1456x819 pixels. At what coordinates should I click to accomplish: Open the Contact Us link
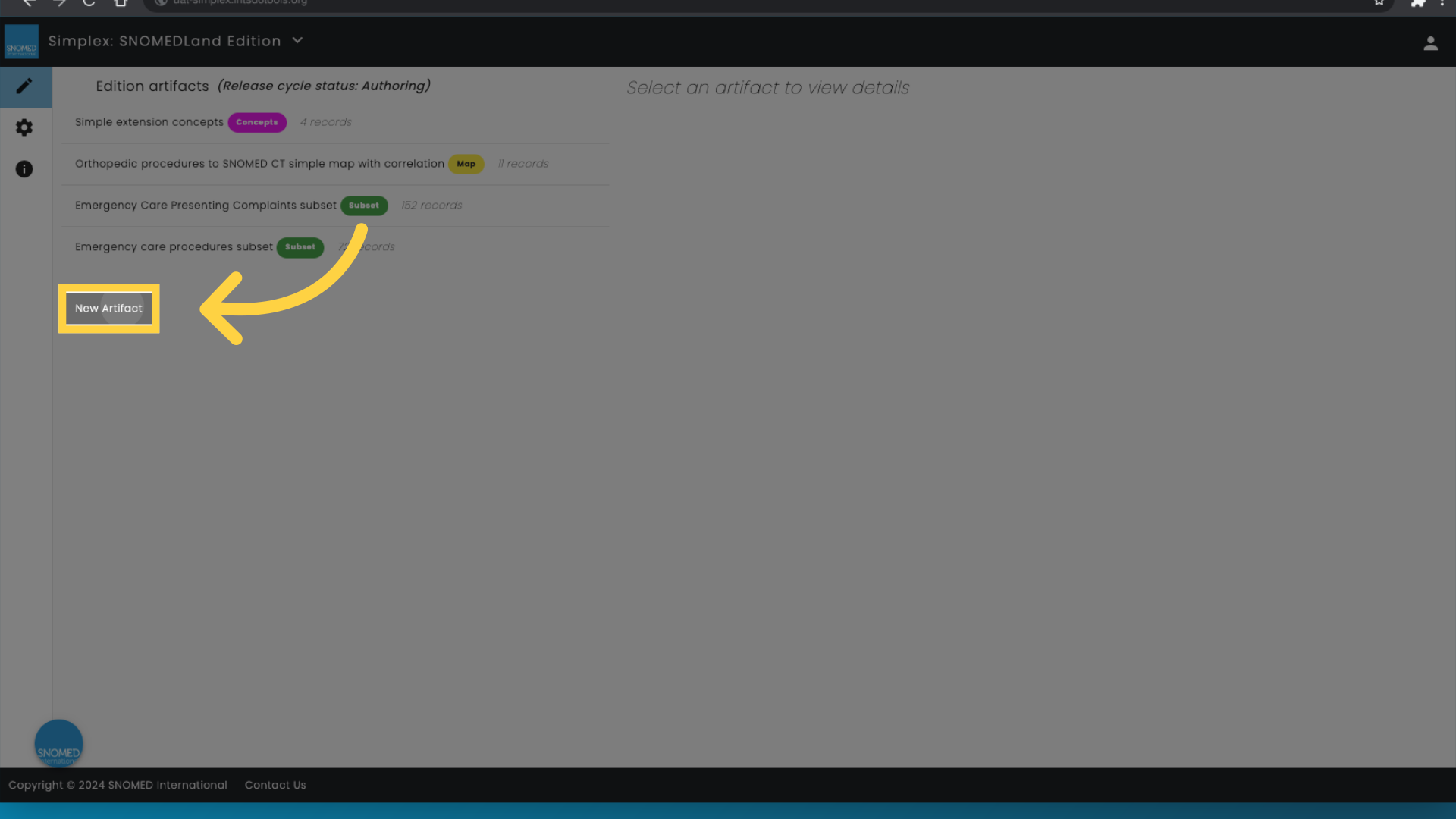click(x=275, y=785)
